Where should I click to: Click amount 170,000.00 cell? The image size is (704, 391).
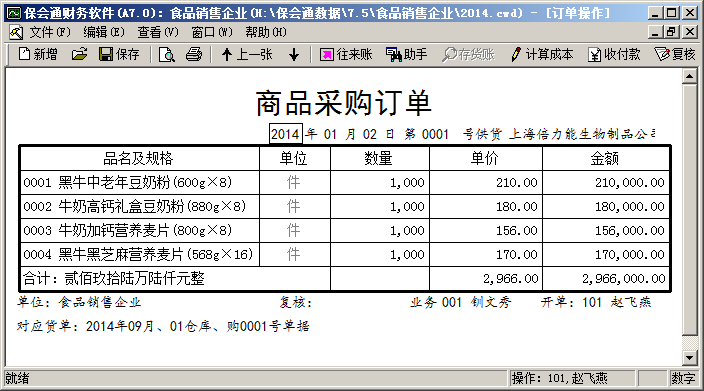[x=606, y=255]
